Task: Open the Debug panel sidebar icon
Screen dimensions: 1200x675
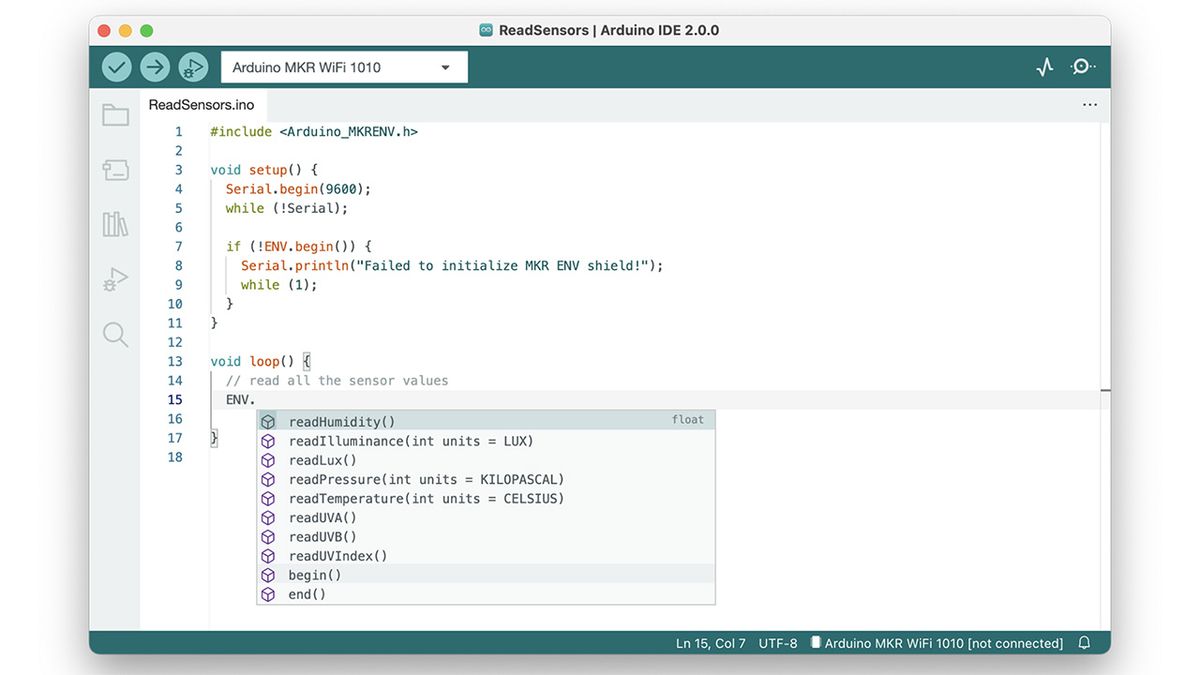Action: 115,280
